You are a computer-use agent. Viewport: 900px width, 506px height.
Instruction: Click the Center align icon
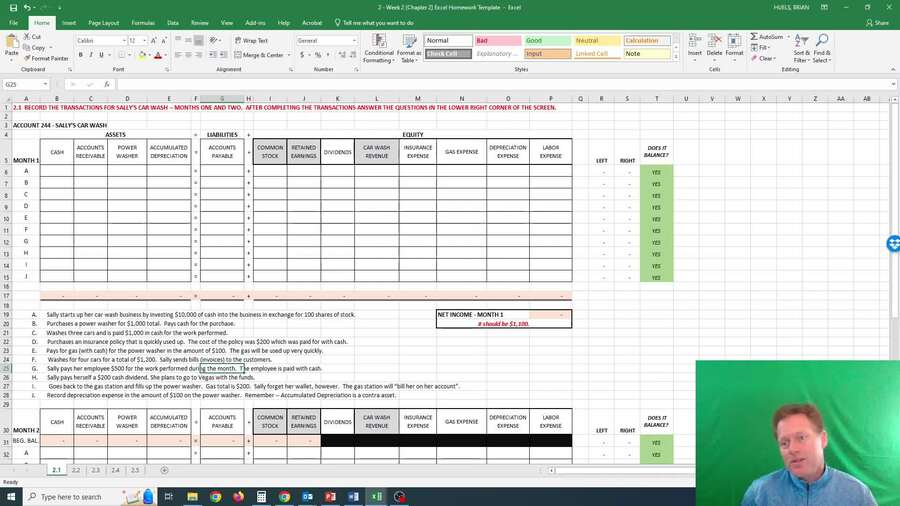[x=188, y=55]
